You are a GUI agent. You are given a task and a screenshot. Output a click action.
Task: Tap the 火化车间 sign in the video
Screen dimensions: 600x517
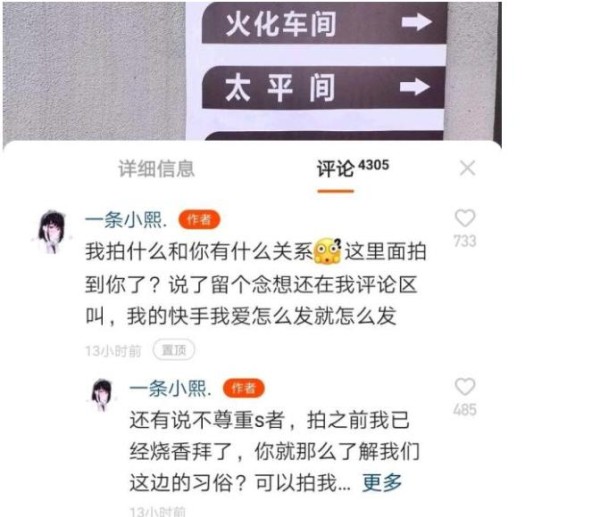point(324,23)
